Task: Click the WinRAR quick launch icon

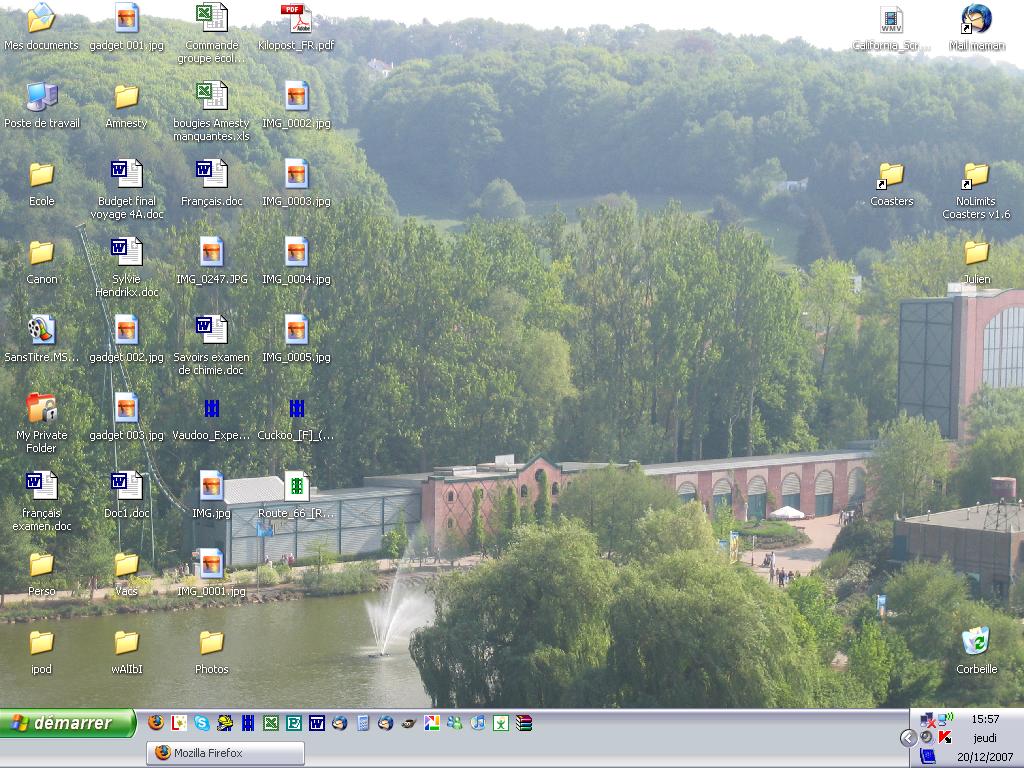Action: pos(524,723)
